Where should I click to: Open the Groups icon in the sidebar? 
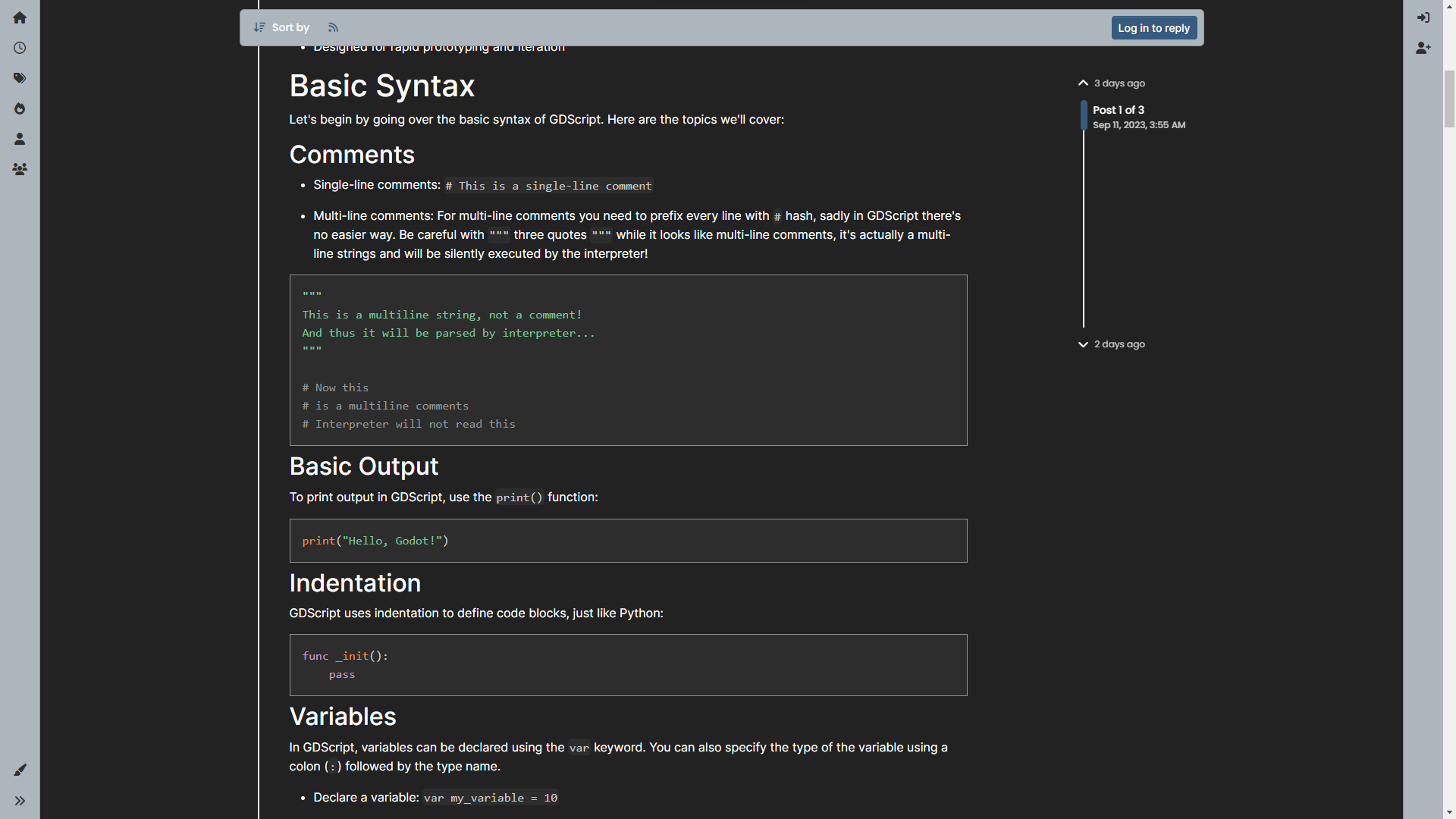20,169
